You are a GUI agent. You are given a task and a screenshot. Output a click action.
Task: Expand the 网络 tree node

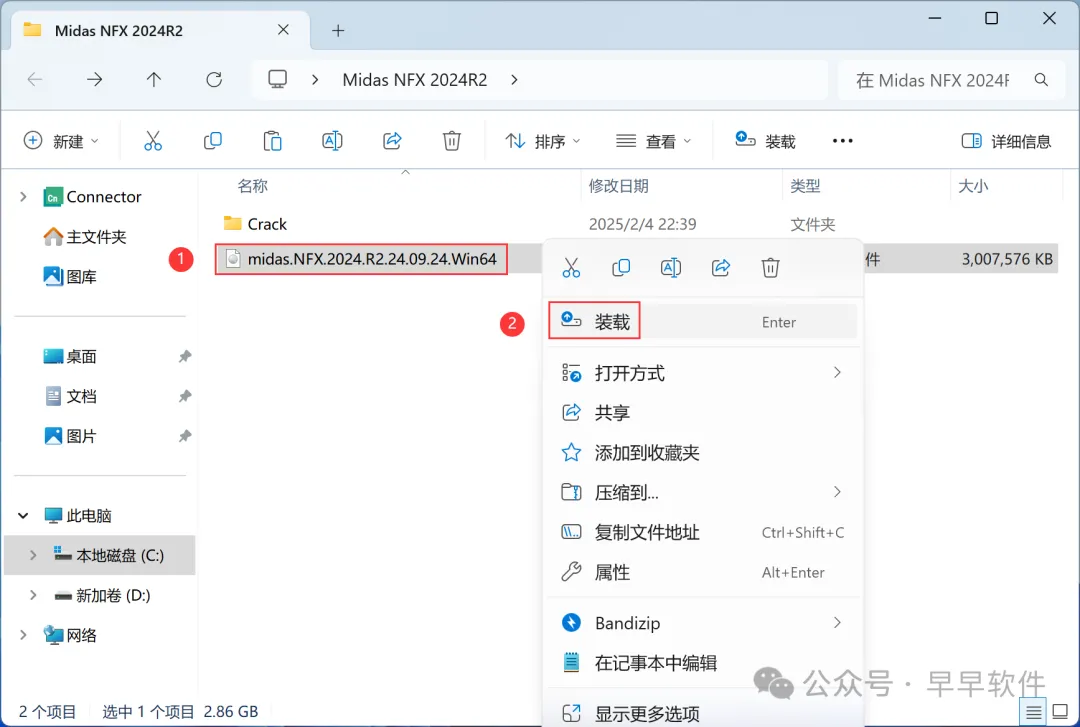point(23,635)
